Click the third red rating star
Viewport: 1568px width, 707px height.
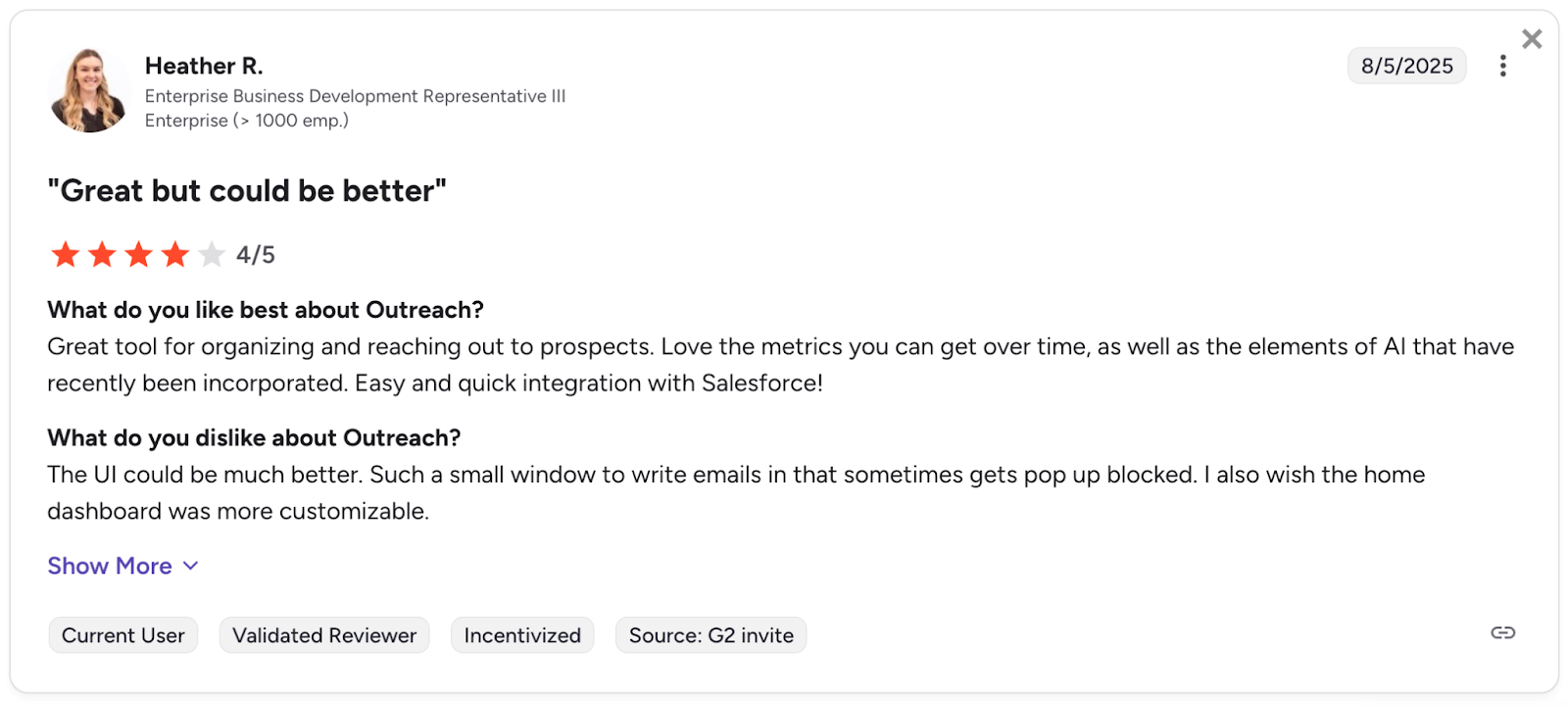pyautogui.click(x=138, y=255)
